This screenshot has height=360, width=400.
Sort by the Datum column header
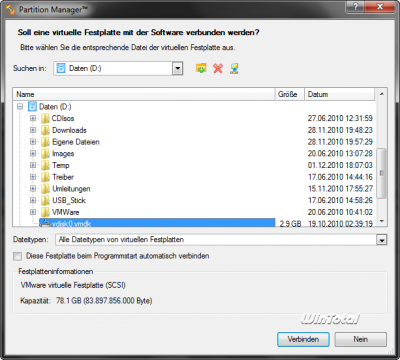340,94
